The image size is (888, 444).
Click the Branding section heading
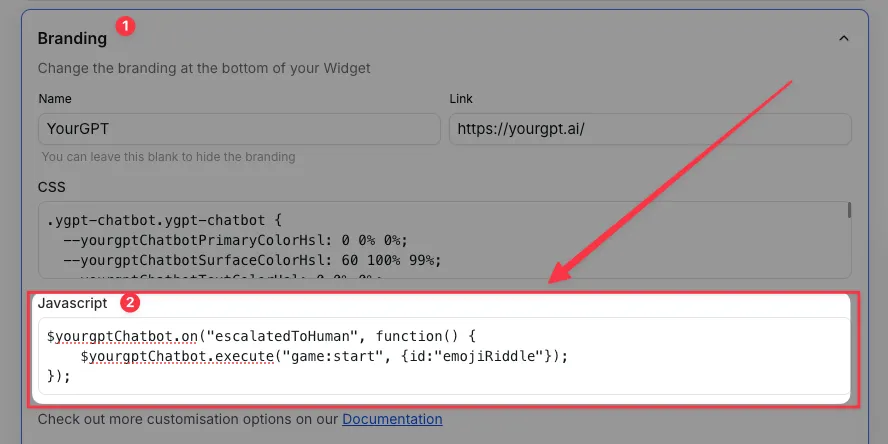[72, 38]
